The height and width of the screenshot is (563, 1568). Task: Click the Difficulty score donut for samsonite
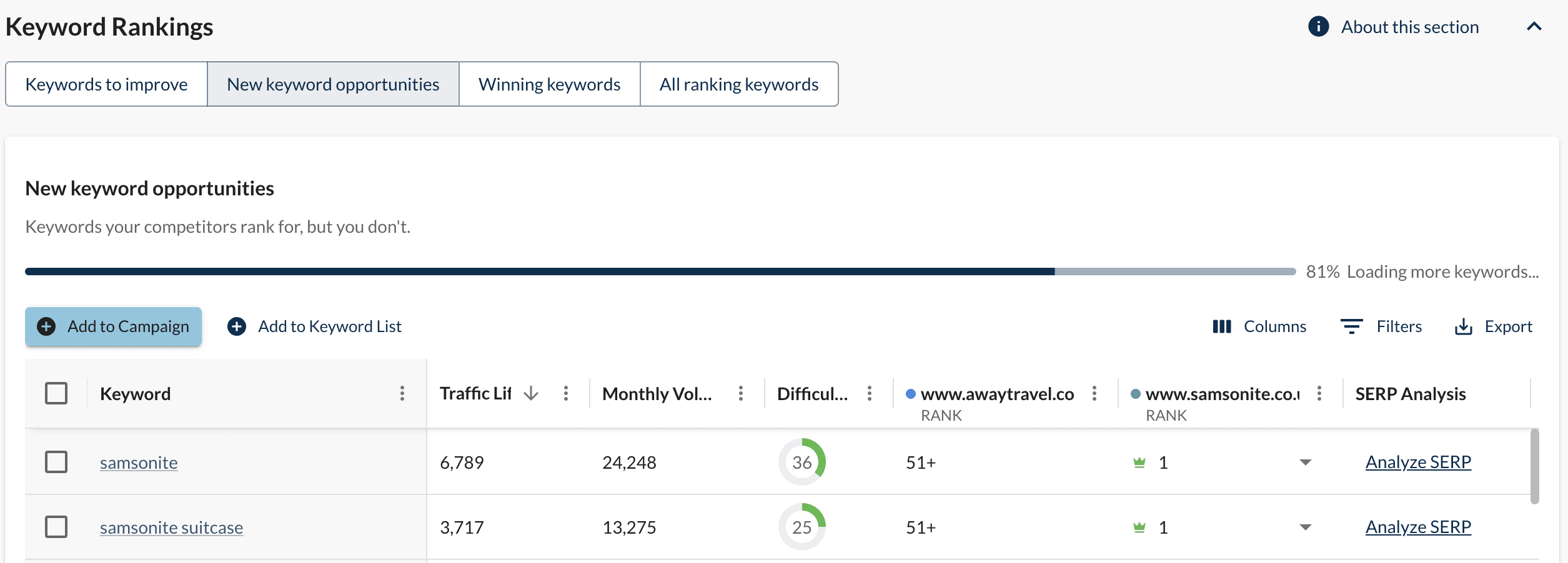[x=802, y=462]
